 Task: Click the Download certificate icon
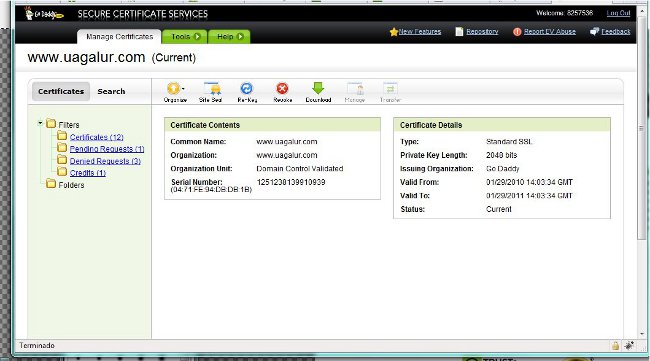(x=318, y=88)
